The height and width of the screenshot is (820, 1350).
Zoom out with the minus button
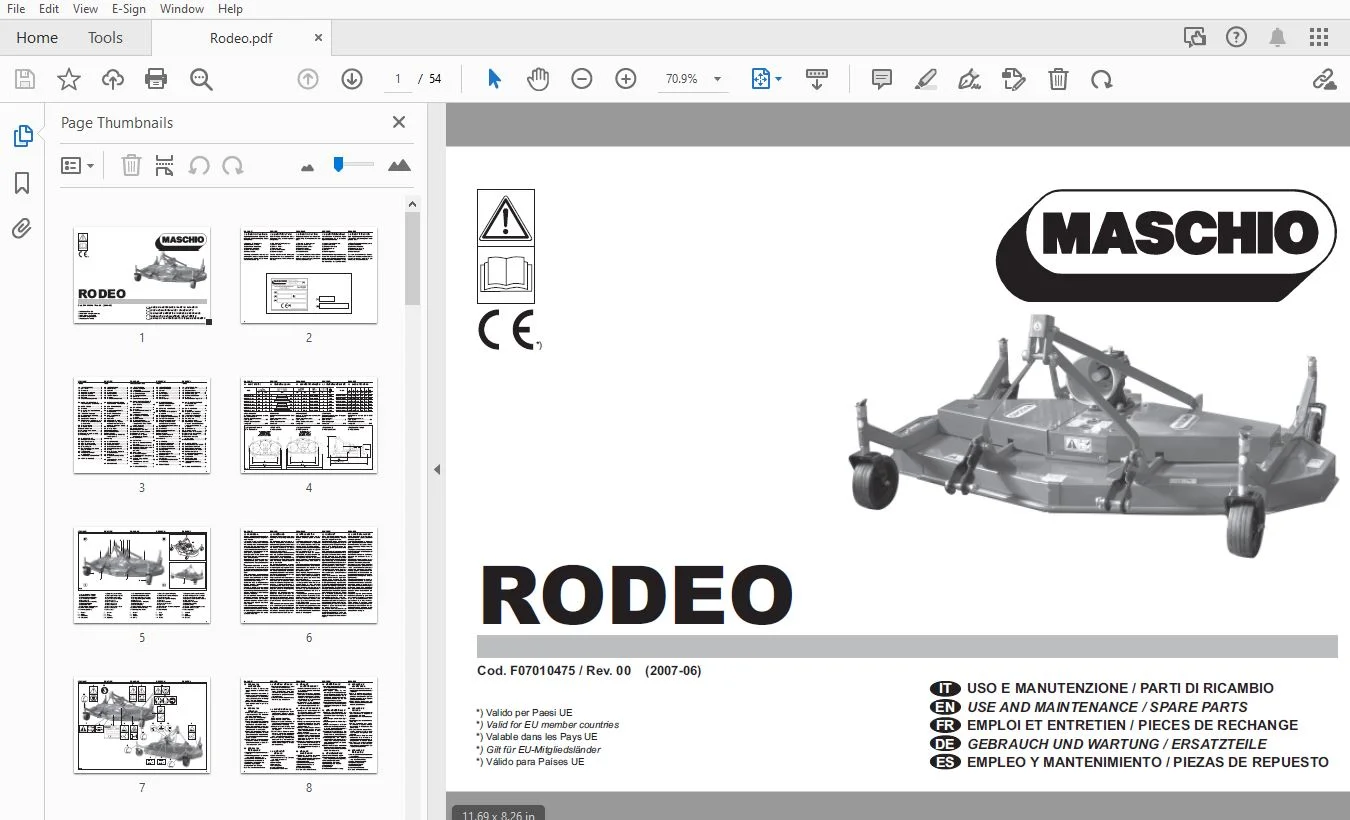(x=582, y=79)
